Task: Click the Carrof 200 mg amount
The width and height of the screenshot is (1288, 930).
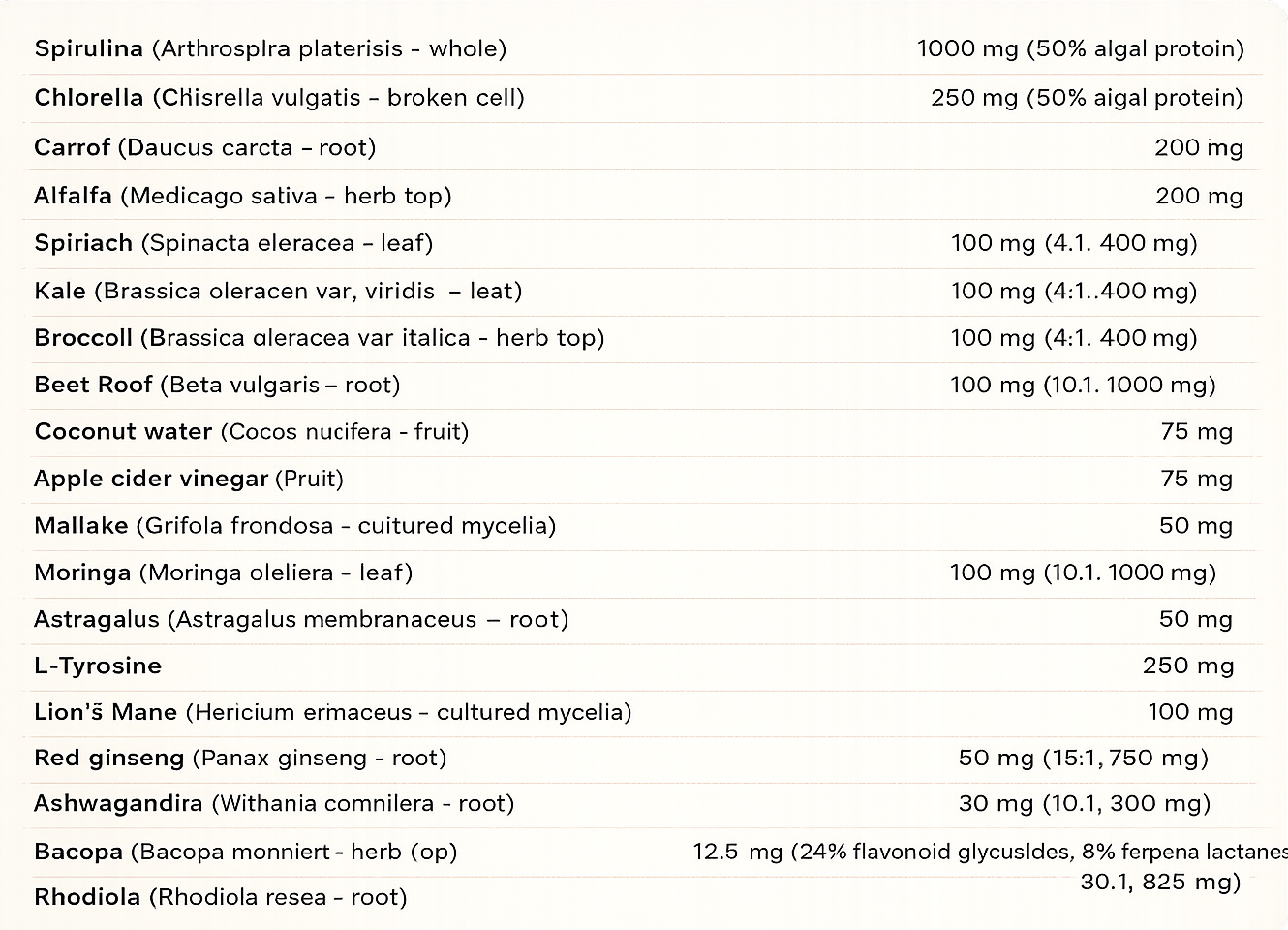Action: (x=1198, y=147)
